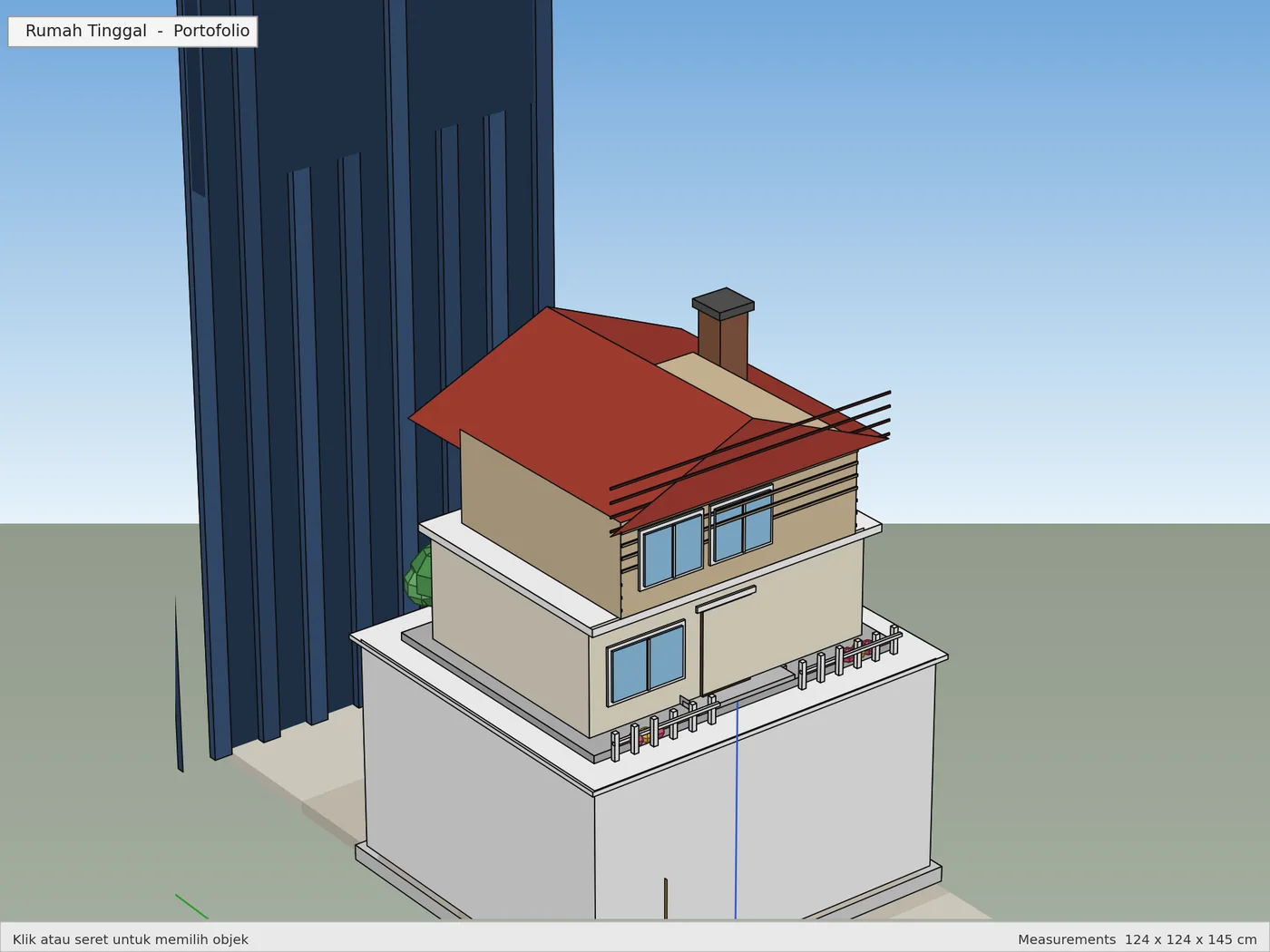The height and width of the screenshot is (952, 1270).
Task: Click the Measurements value field
Action: [1190, 939]
